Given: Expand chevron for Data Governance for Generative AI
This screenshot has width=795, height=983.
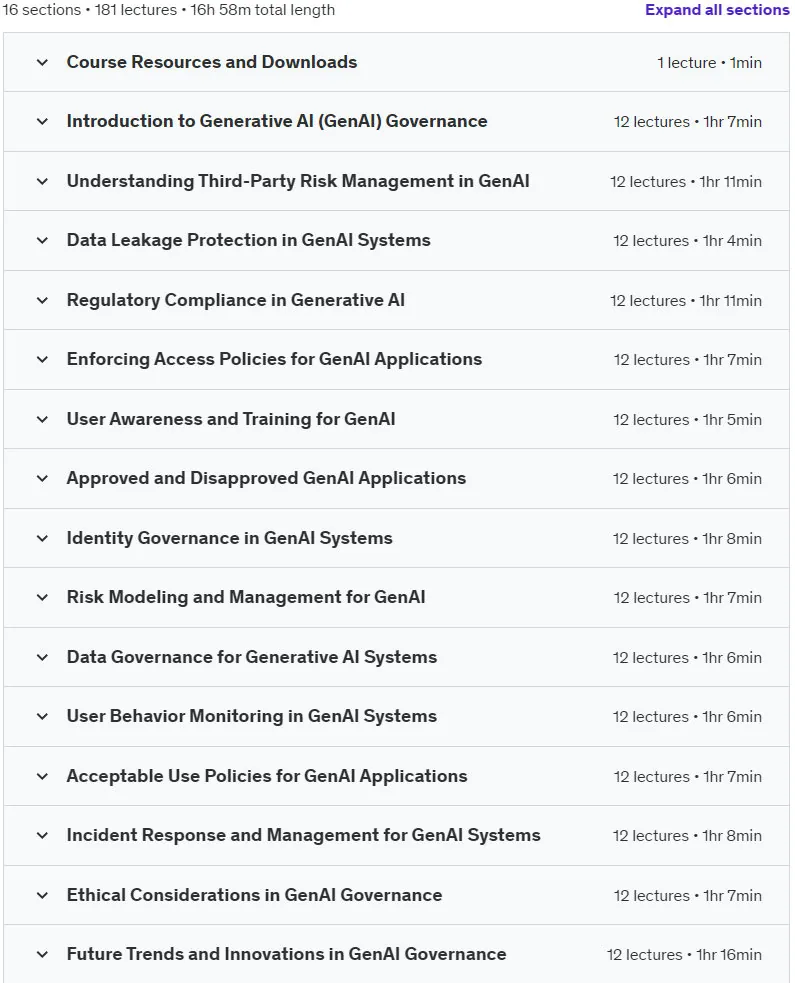Looking at the screenshot, I should pos(42,658).
